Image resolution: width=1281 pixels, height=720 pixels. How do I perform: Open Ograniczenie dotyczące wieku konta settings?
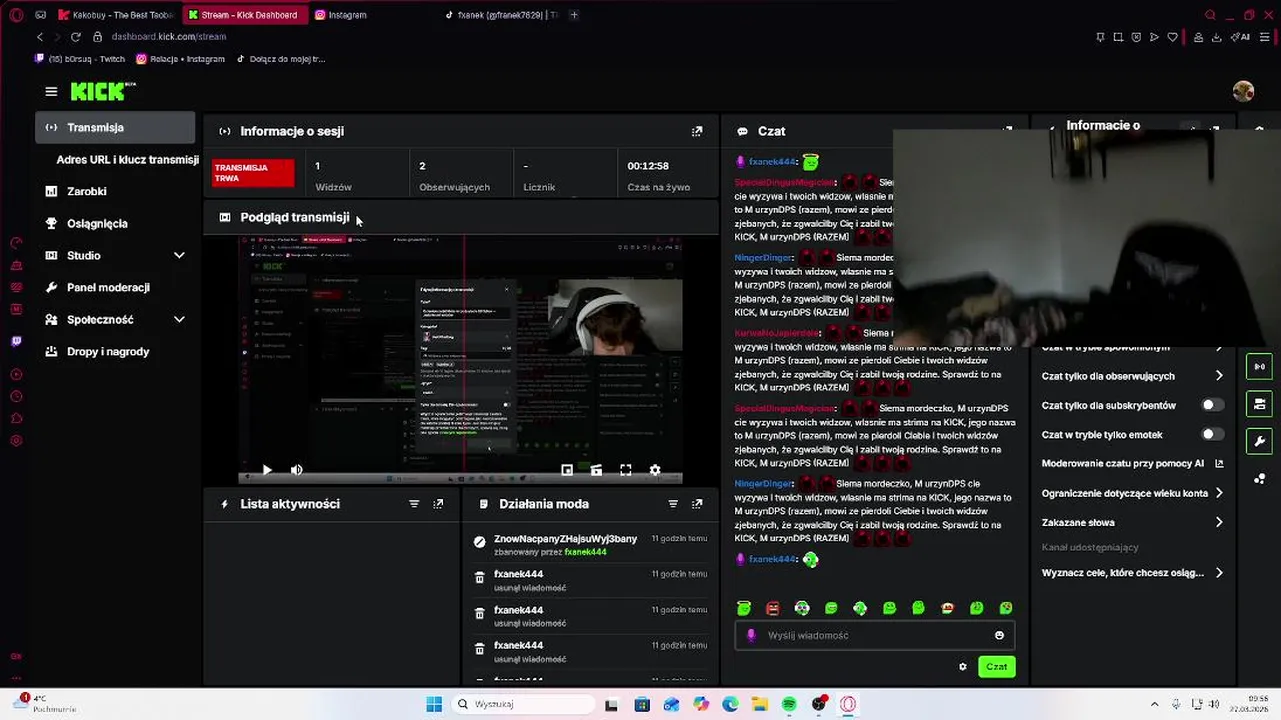pos(1132,493)
